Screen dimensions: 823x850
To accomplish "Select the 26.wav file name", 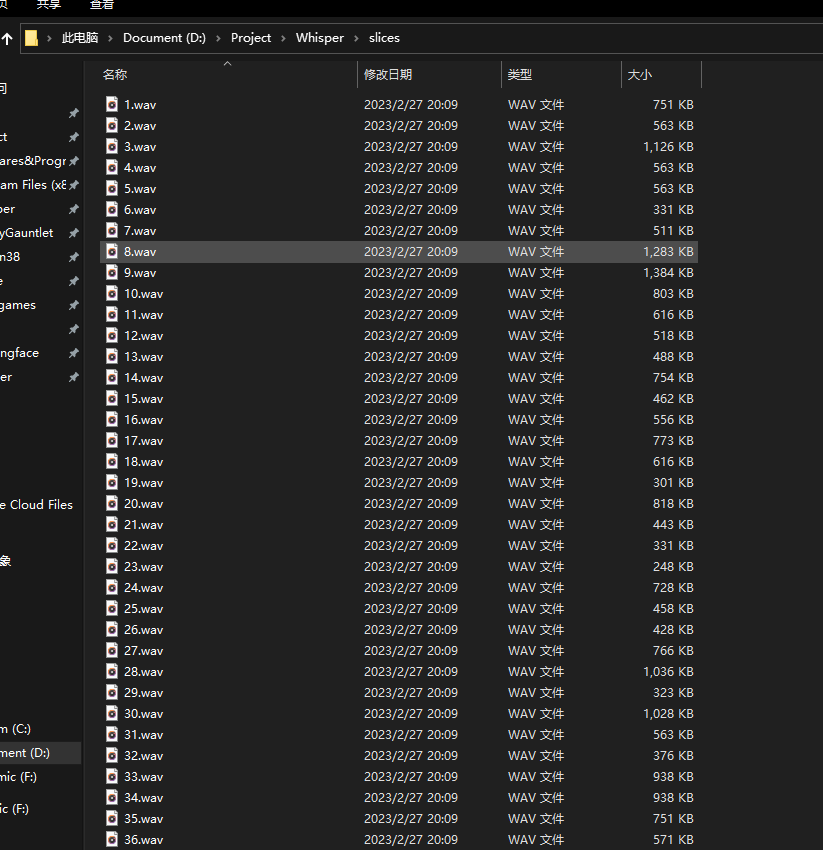I will click(143, 629).
